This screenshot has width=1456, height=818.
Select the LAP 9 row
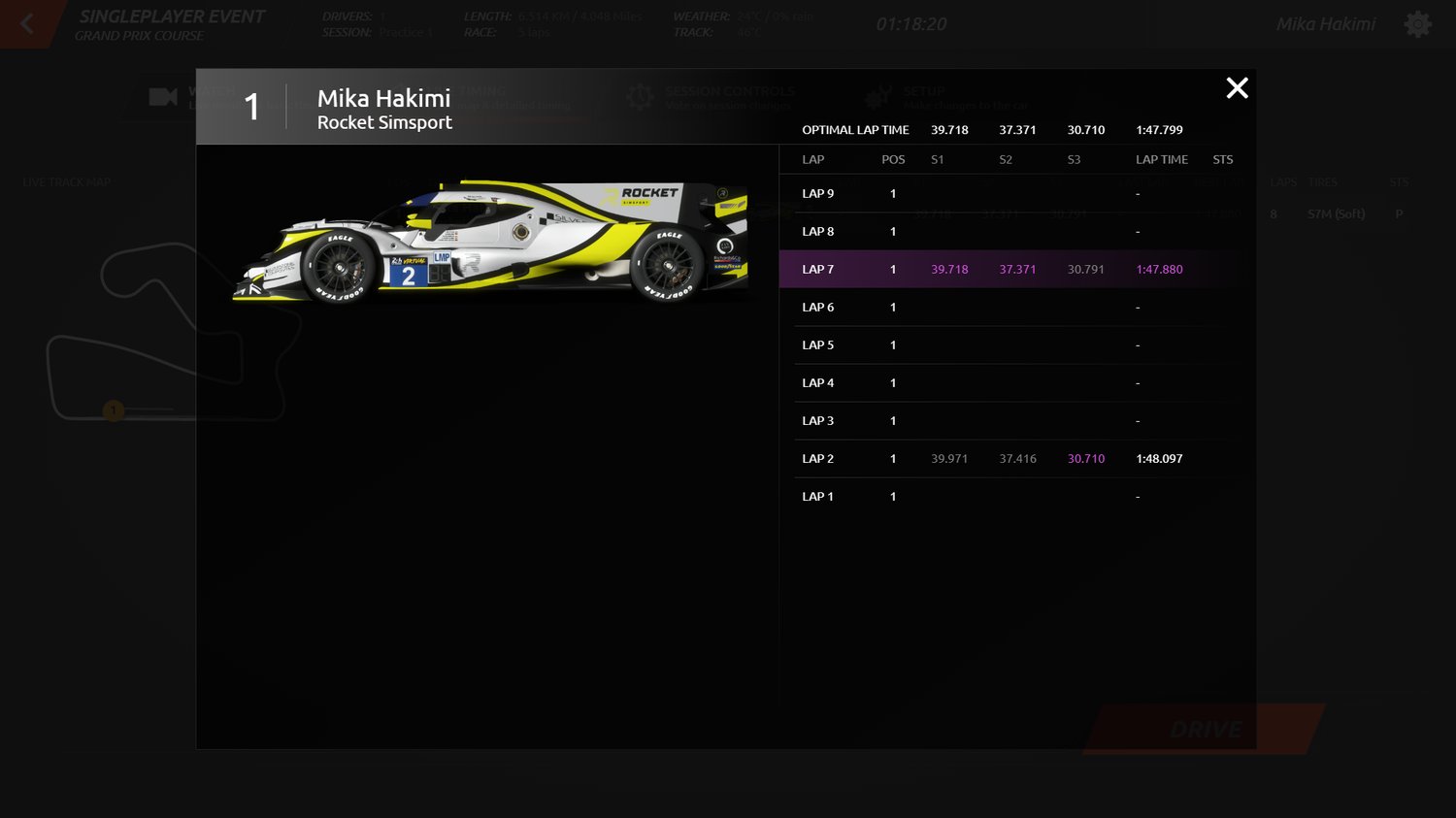coord(1016,193)
